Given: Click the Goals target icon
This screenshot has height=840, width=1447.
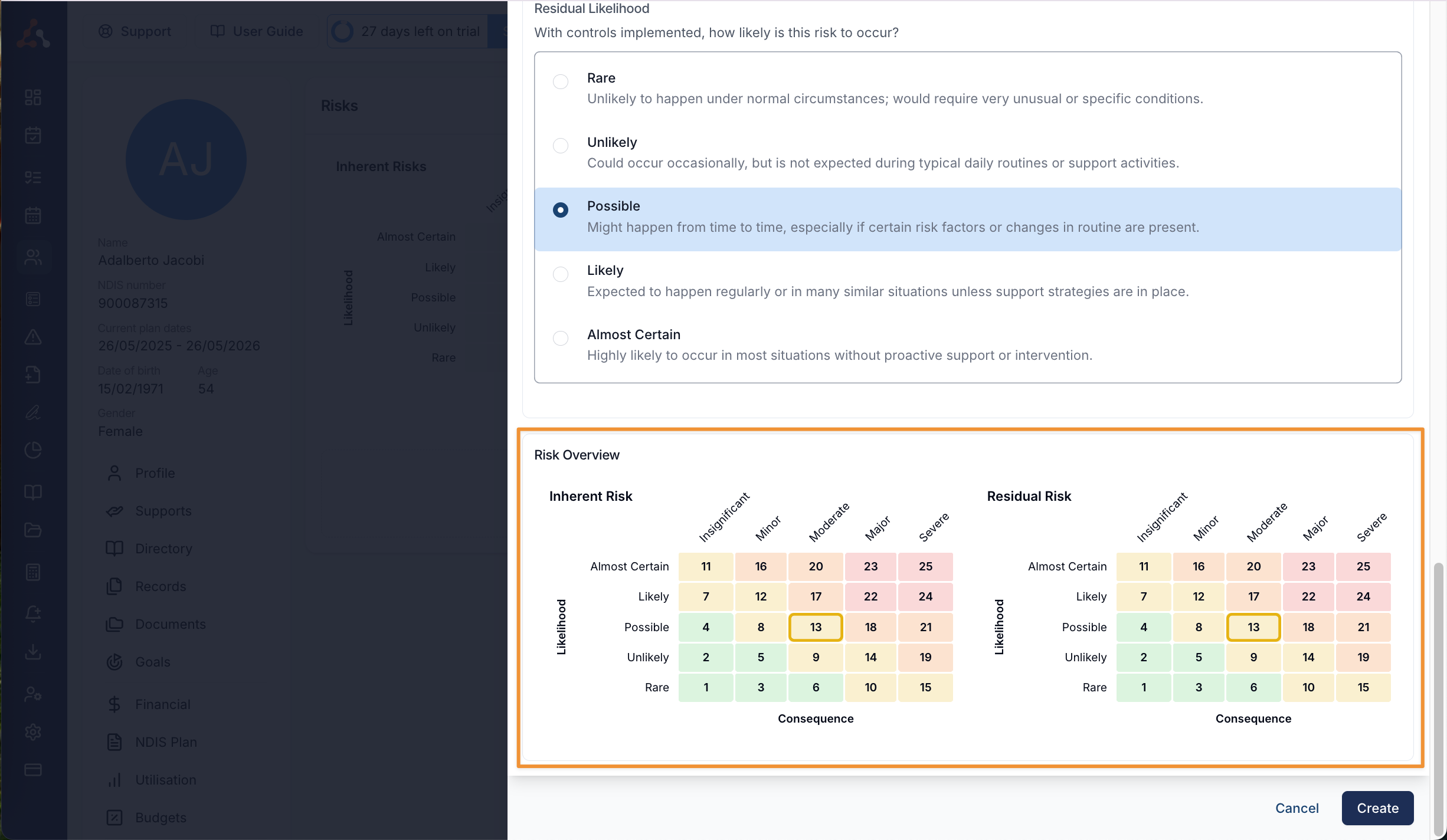Looking at the screenshot, I should pos(114,662).
